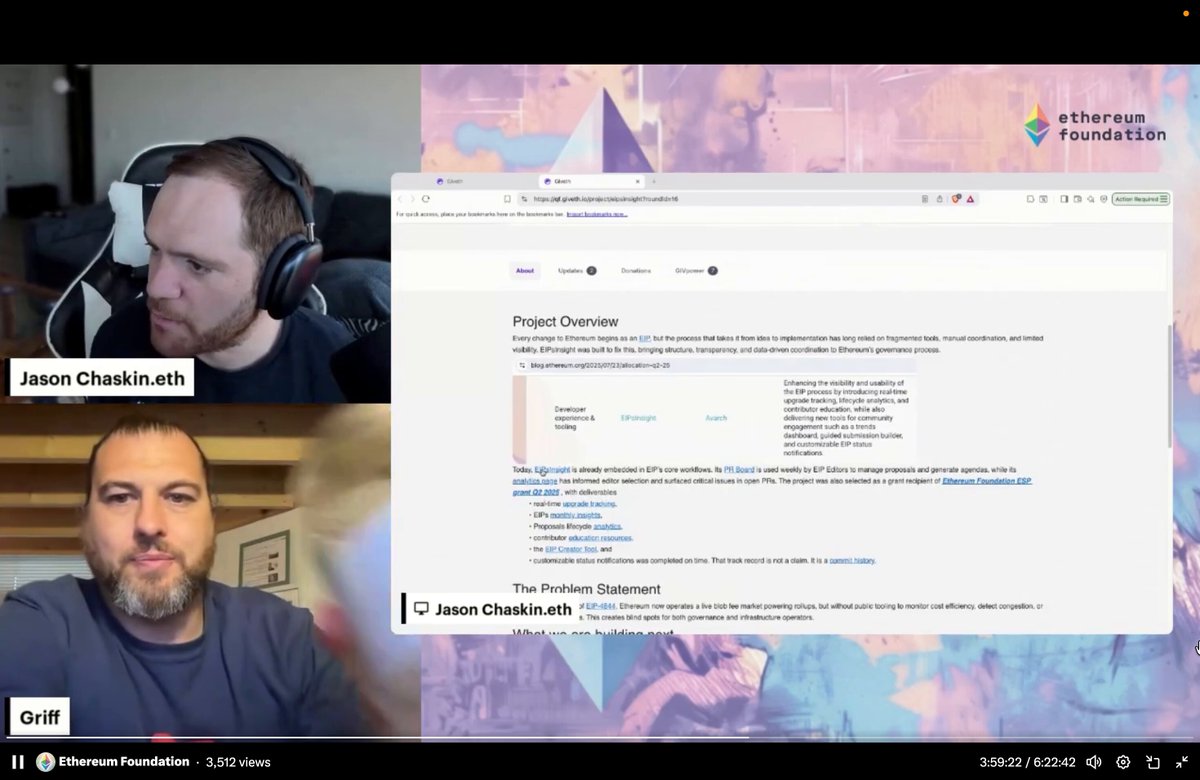This screenshot has width=1200, height=780.
Task: Click Import bookmarks now link
Action: [597, 214]
